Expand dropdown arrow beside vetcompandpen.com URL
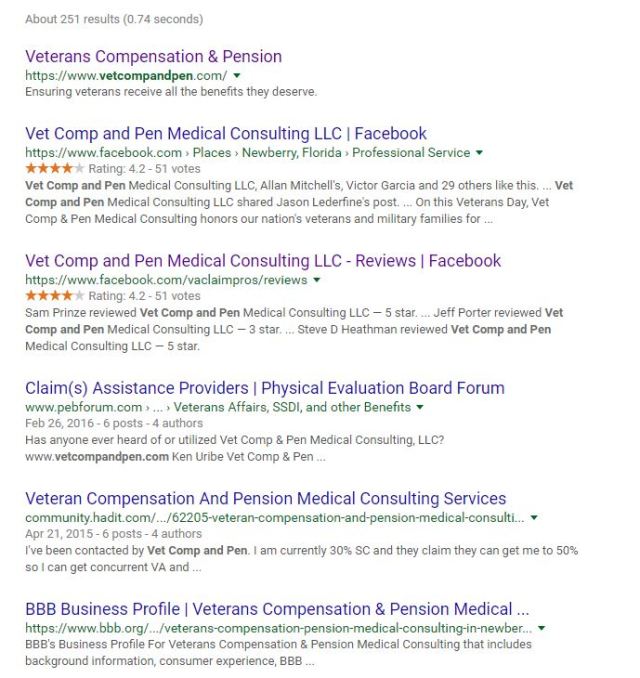 tap(237, 76)
